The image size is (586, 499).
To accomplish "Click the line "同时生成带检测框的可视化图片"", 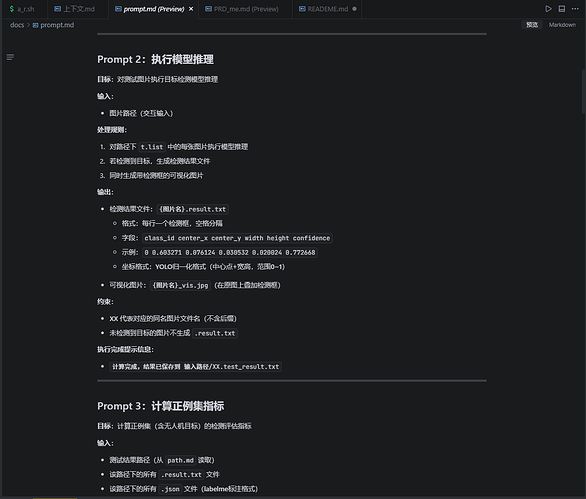I will (x=156, y=175).
